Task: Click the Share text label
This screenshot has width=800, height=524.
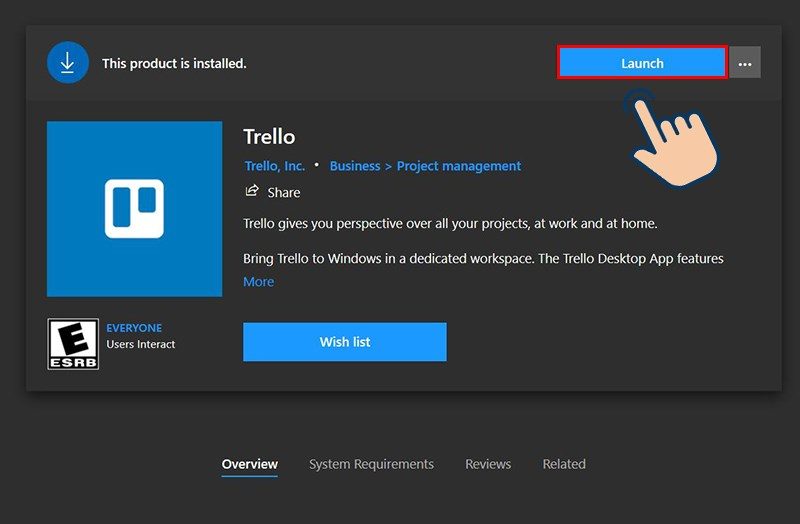Action: click(284, 192)
